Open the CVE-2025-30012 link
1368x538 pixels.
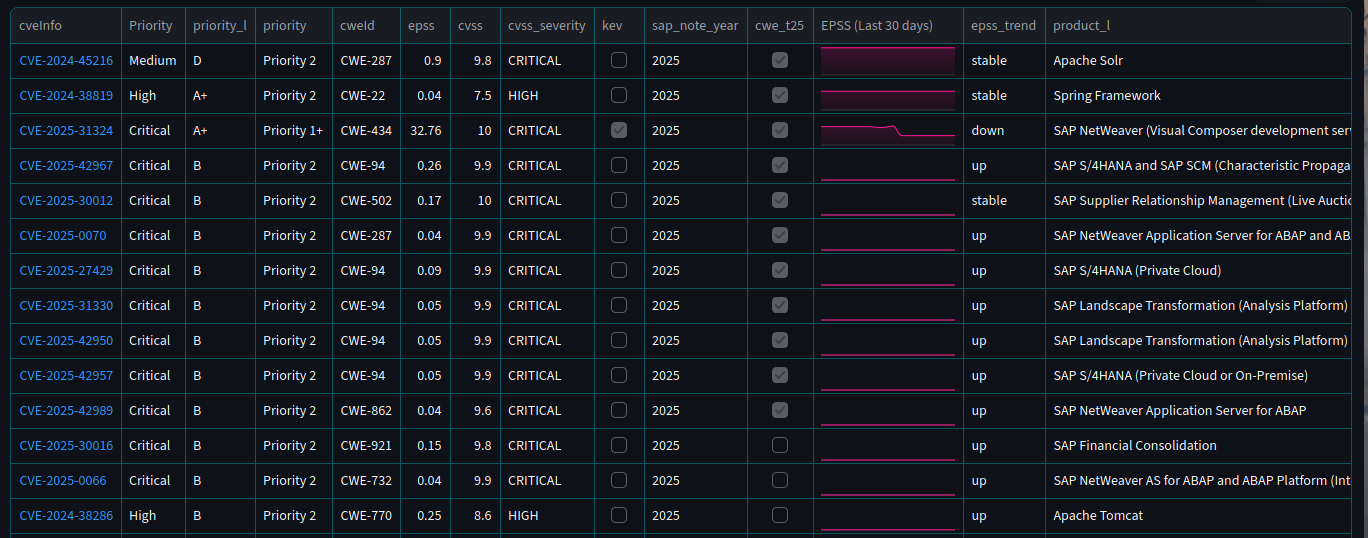[66, 201]
